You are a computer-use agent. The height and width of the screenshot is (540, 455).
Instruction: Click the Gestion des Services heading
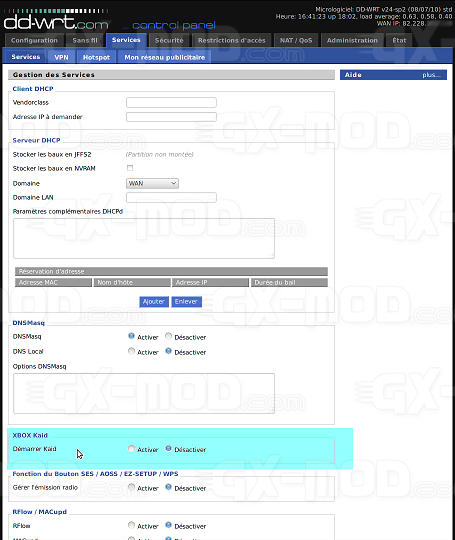coord(53,75)
